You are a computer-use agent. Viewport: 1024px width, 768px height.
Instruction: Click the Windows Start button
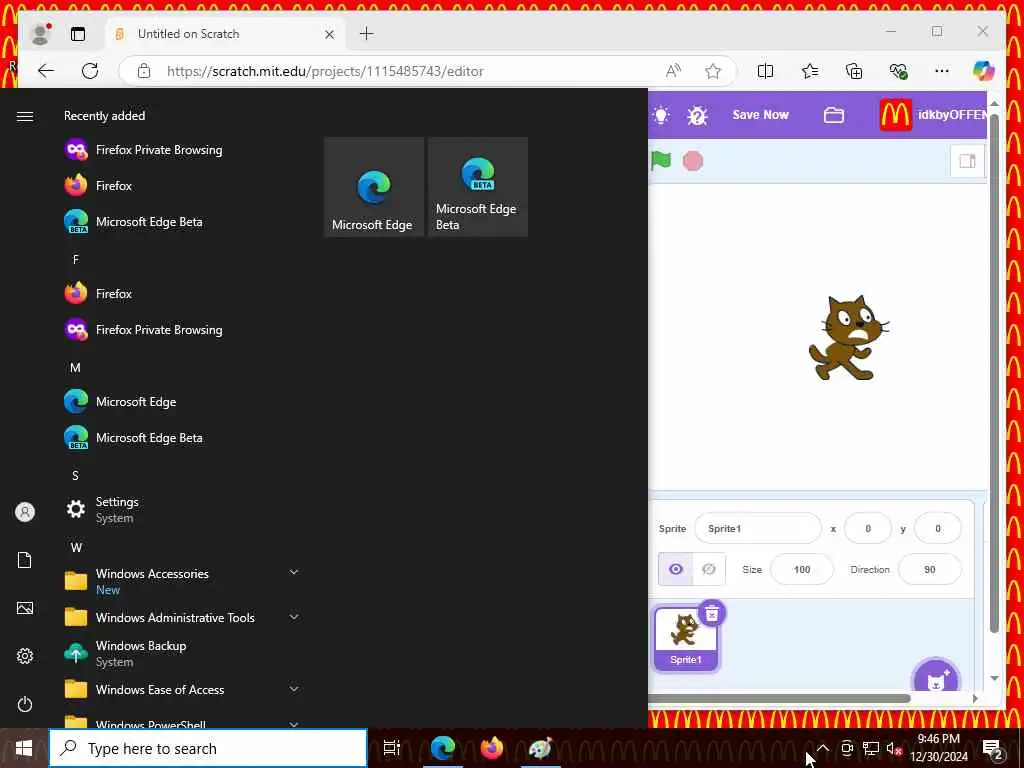click(24, 748)
